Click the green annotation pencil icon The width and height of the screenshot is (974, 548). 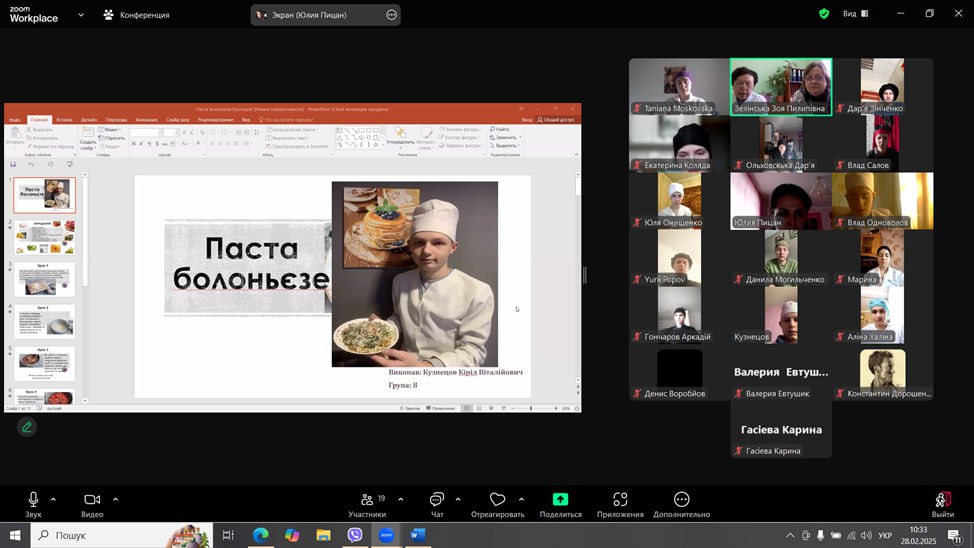click(27, 427)
